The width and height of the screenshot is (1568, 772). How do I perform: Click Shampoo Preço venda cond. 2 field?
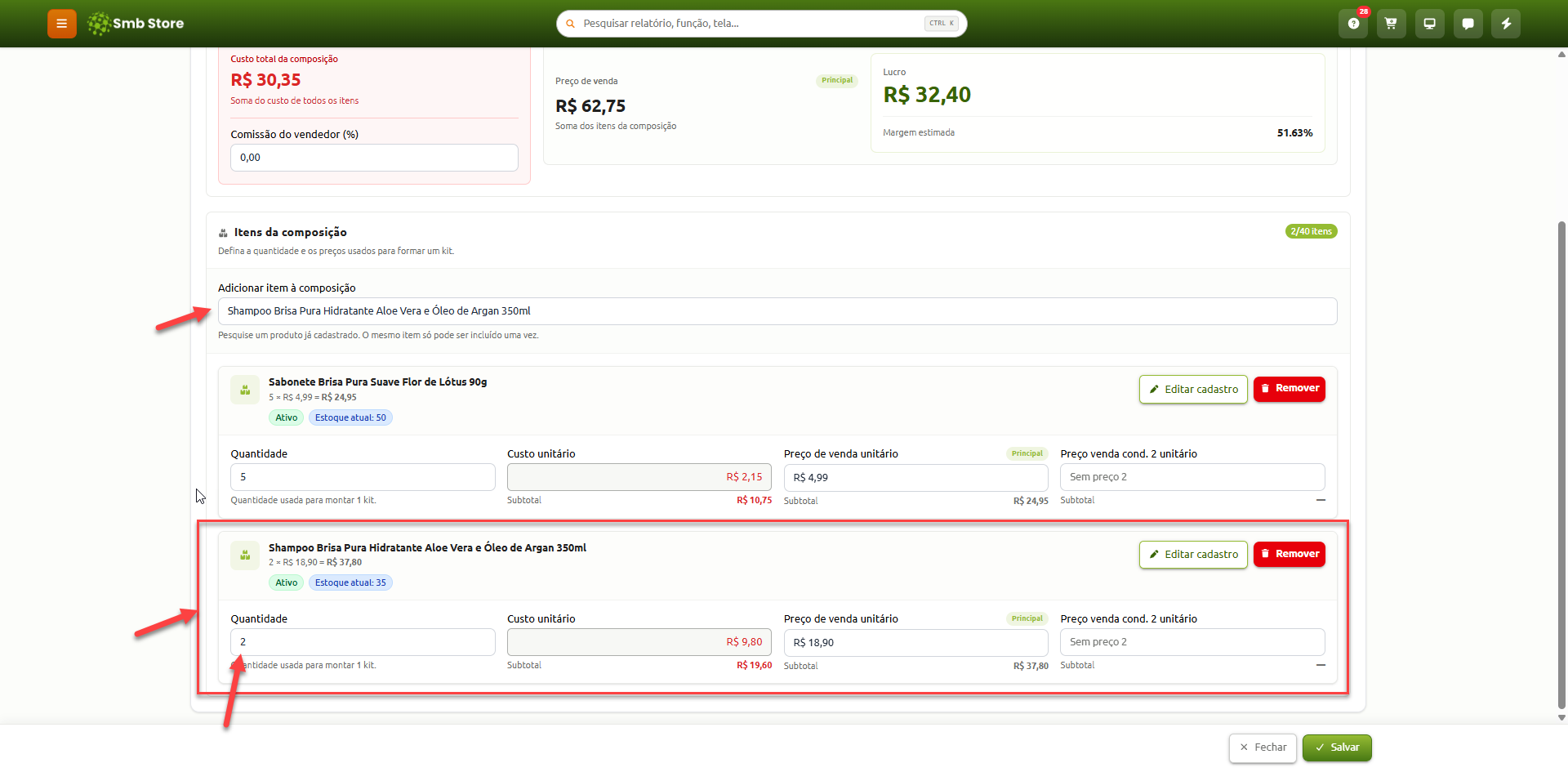tap(1192, 642)
